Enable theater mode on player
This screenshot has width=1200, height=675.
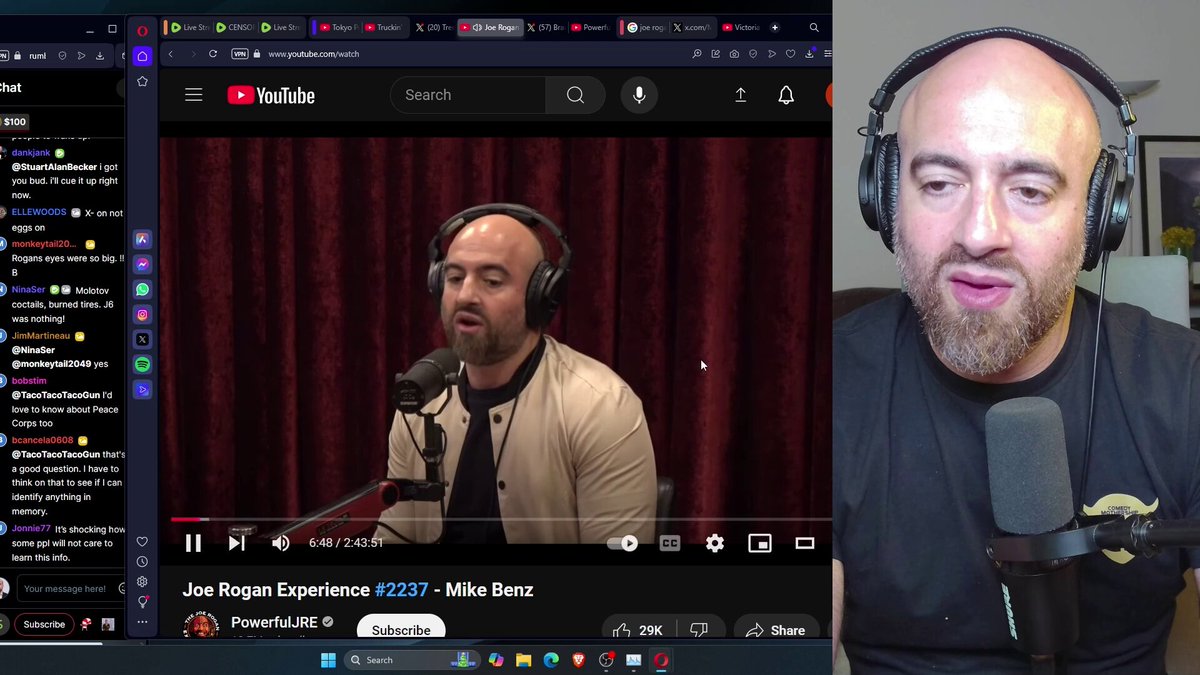pyautogui.click(x=805, y=543)
